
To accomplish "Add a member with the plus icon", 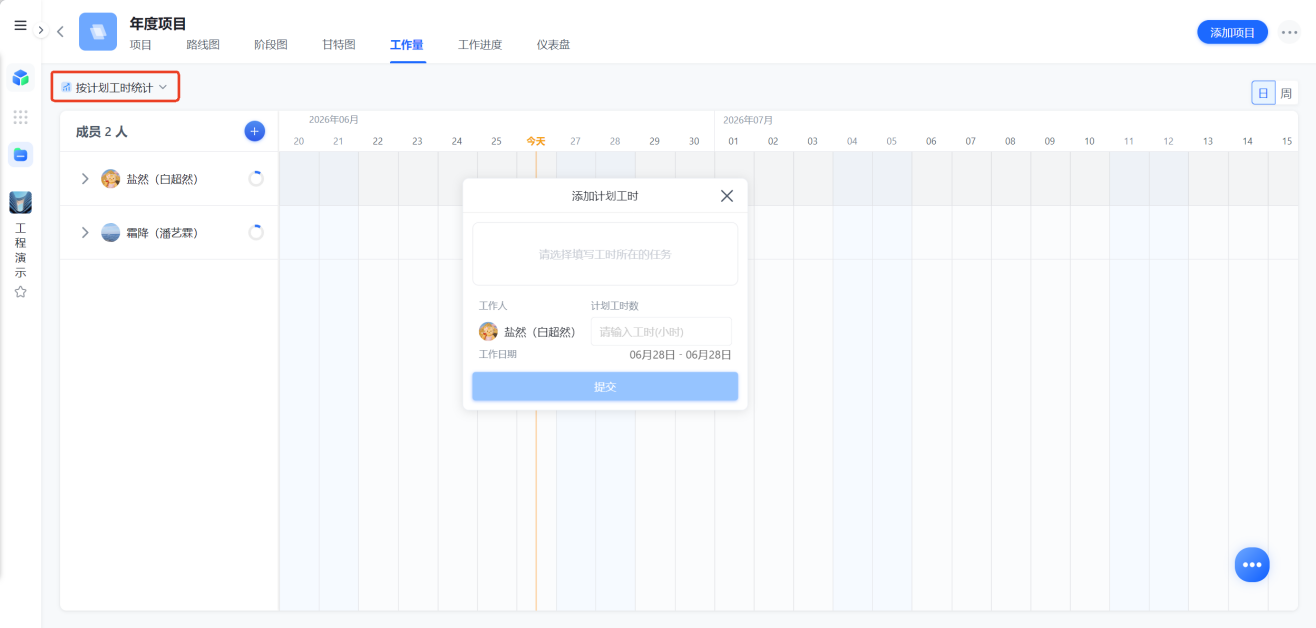I will tap(254, 131).
